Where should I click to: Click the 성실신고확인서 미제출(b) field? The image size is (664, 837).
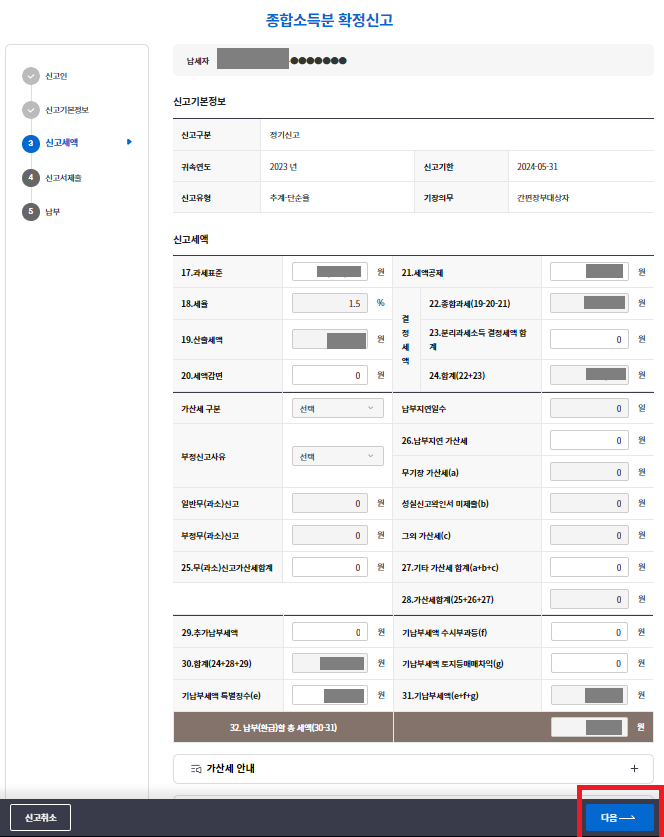589,503
